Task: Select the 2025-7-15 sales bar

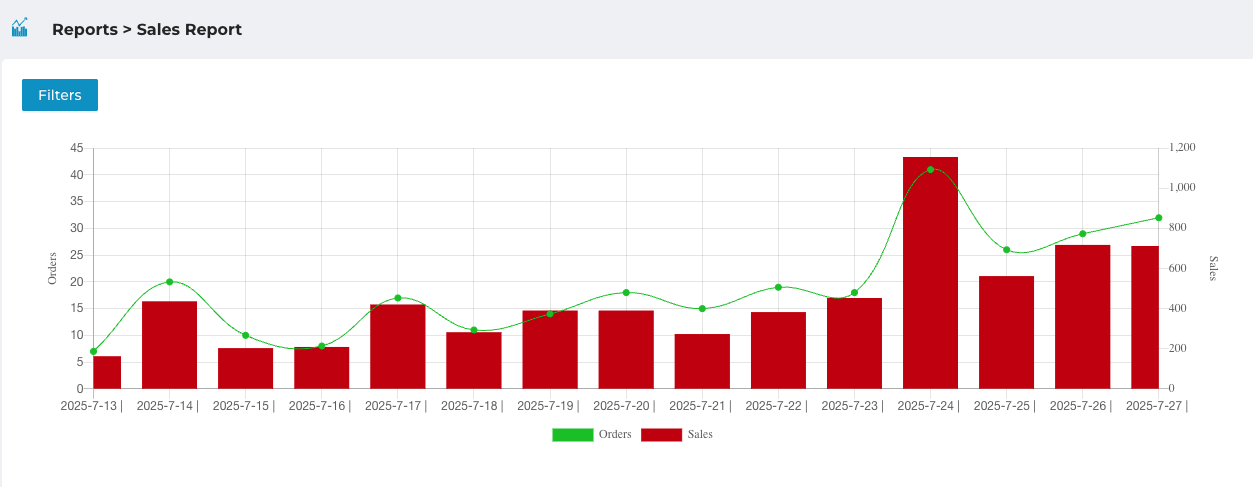Action: click(x=245, y=368)
